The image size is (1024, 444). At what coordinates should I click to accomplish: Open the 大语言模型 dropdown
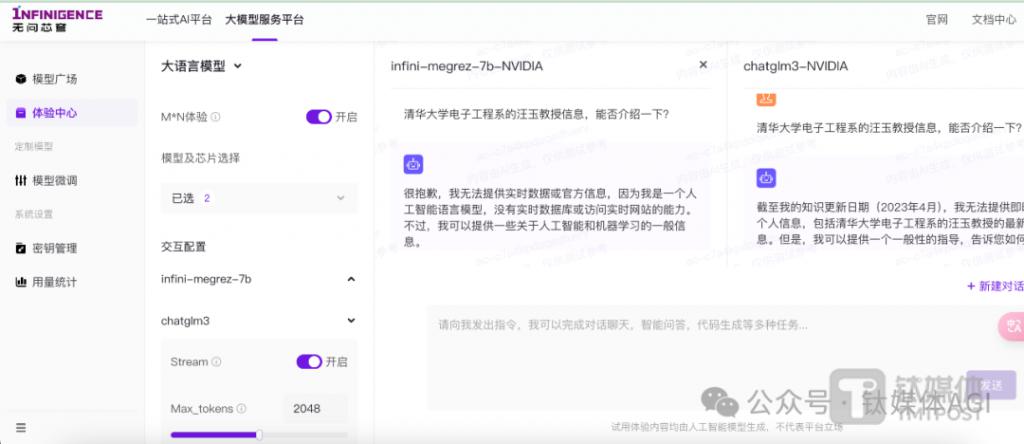(201, 66)
